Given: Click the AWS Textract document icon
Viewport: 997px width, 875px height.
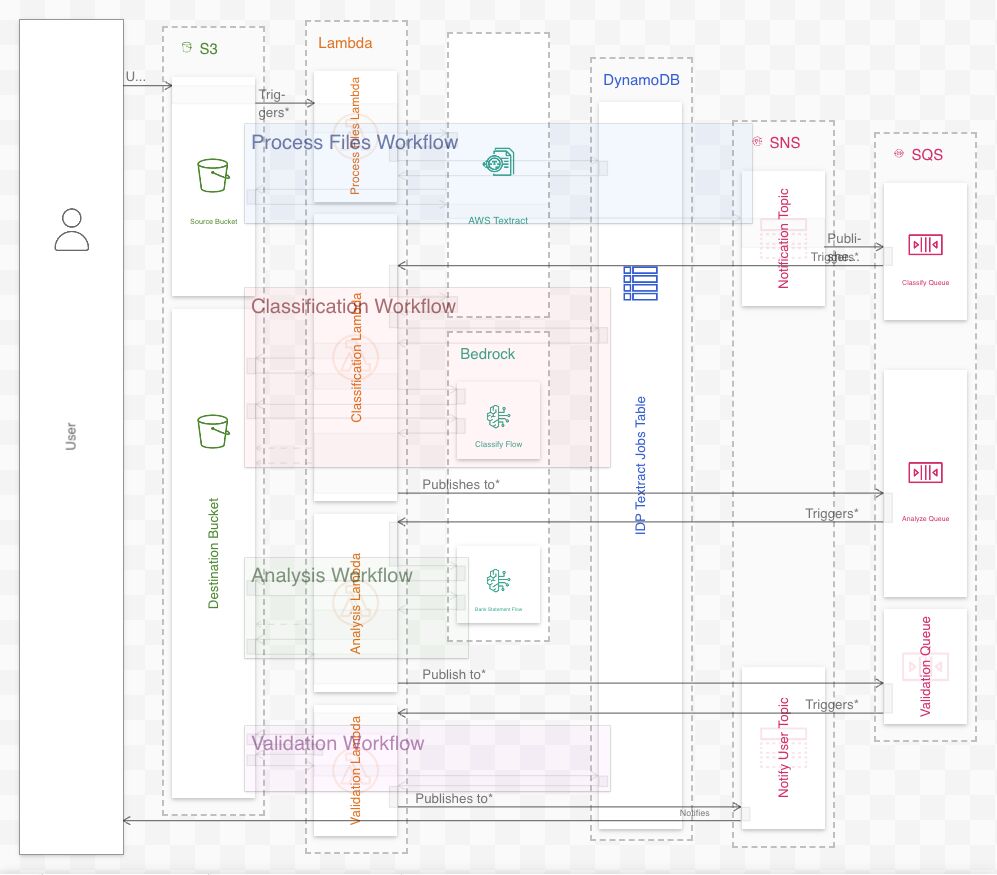Looking at the screenshot, I should (498, 162).
